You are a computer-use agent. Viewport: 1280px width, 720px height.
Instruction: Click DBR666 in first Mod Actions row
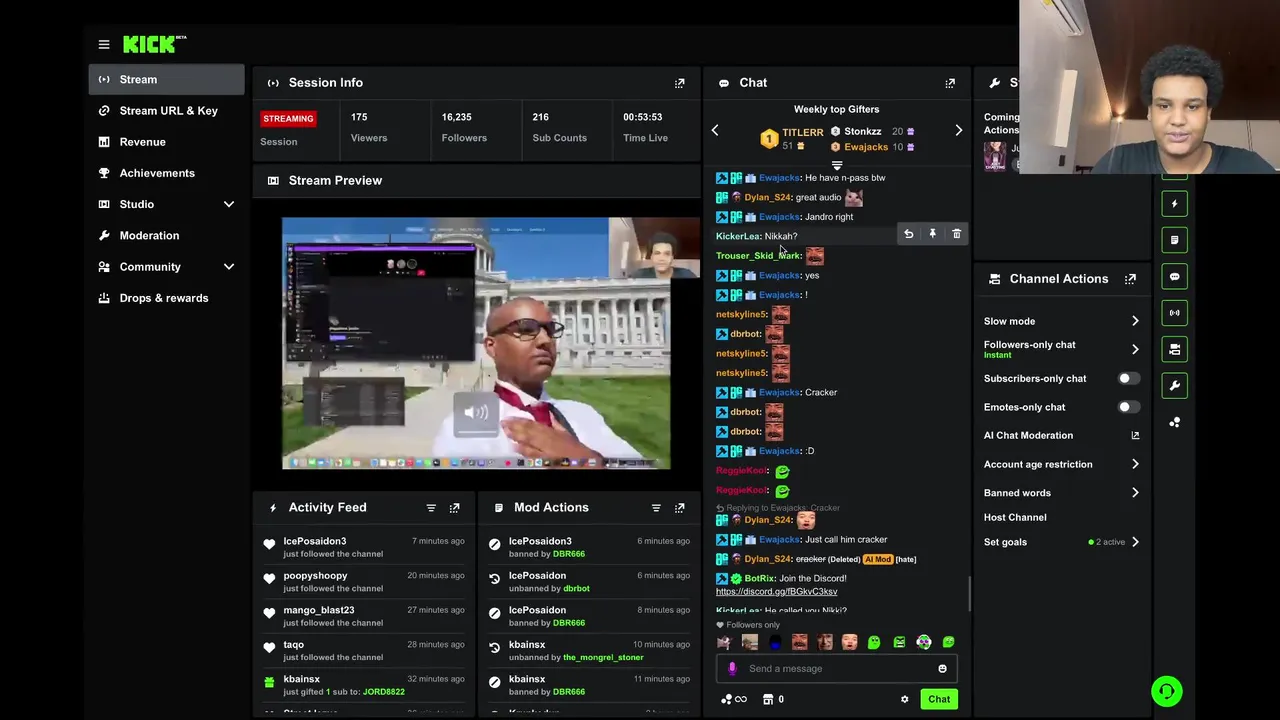pyautogui.click(x=569, y=554)
